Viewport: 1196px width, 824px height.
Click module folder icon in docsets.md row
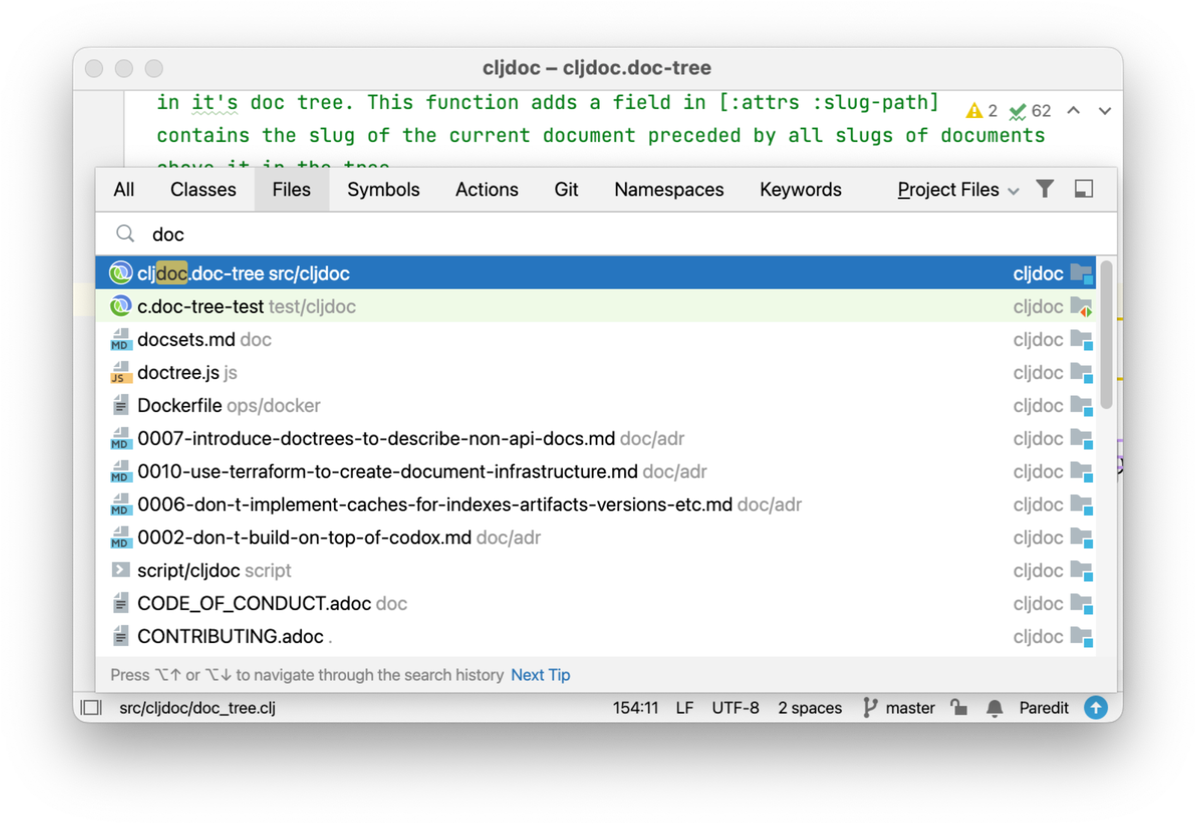point(1082,340)
